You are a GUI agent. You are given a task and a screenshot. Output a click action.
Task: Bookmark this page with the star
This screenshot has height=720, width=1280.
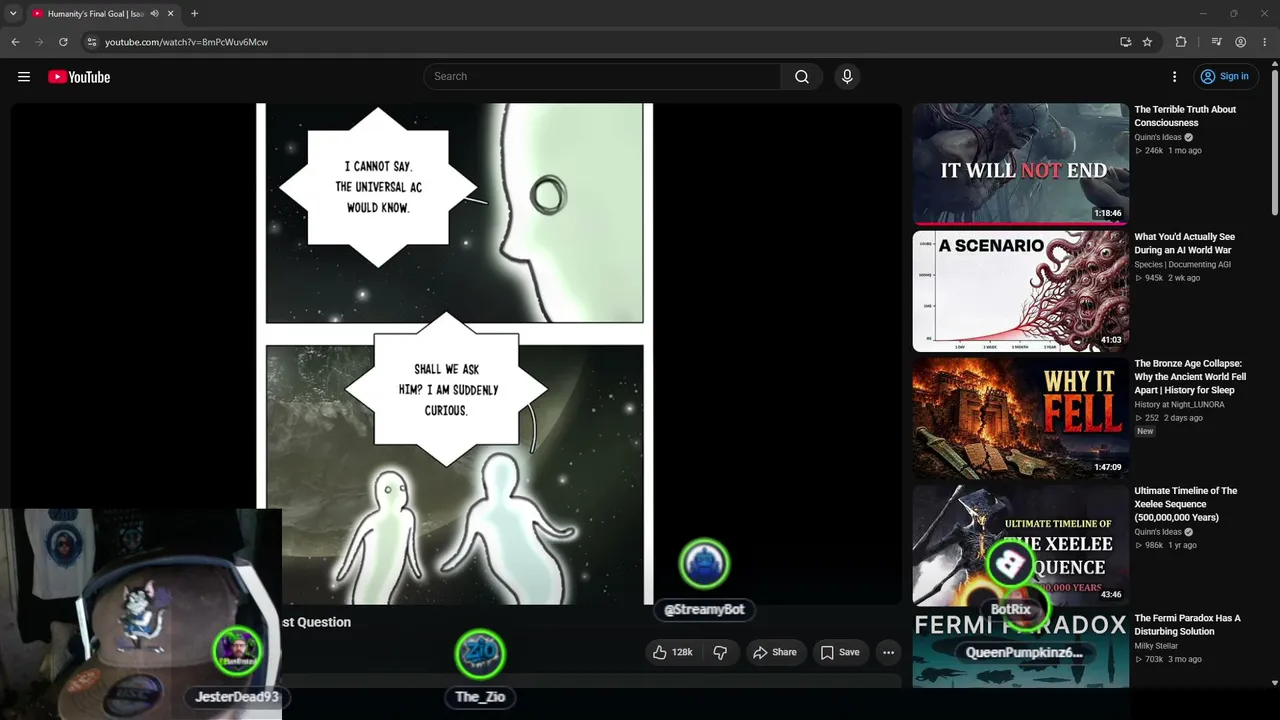1148,42
